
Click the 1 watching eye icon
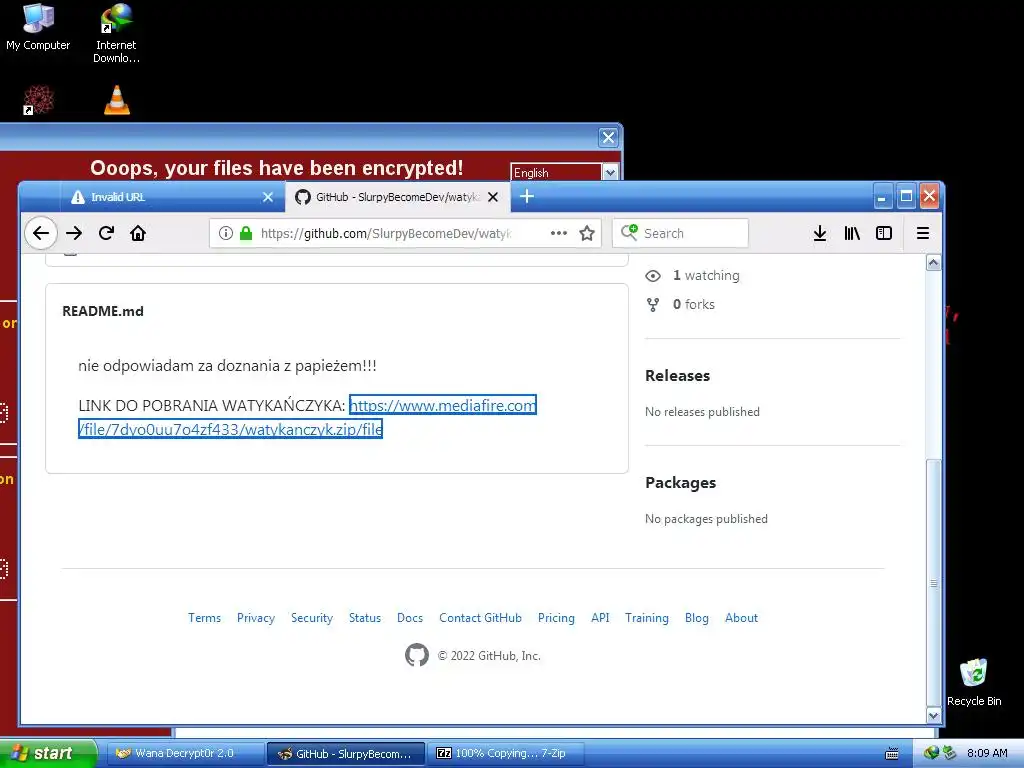click(x=652, y=276)
